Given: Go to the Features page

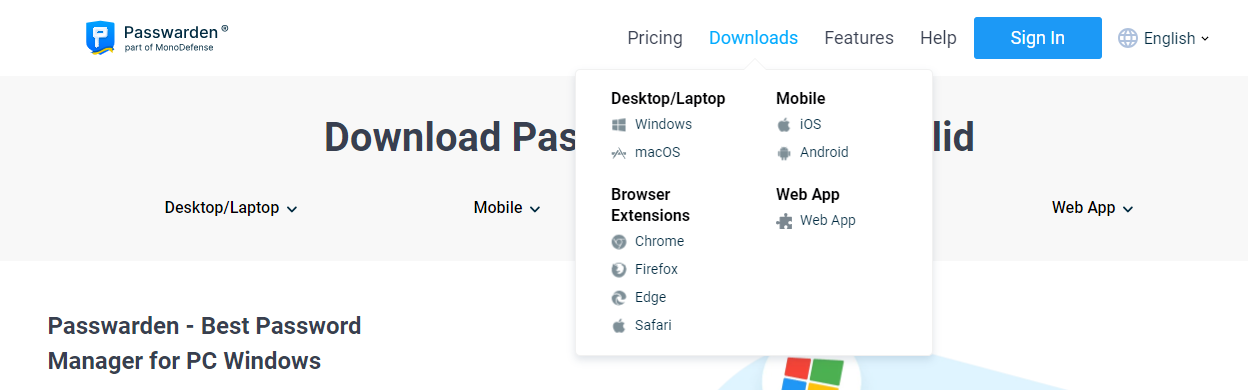Looking at the screenshot, I should tap(859, 38).
